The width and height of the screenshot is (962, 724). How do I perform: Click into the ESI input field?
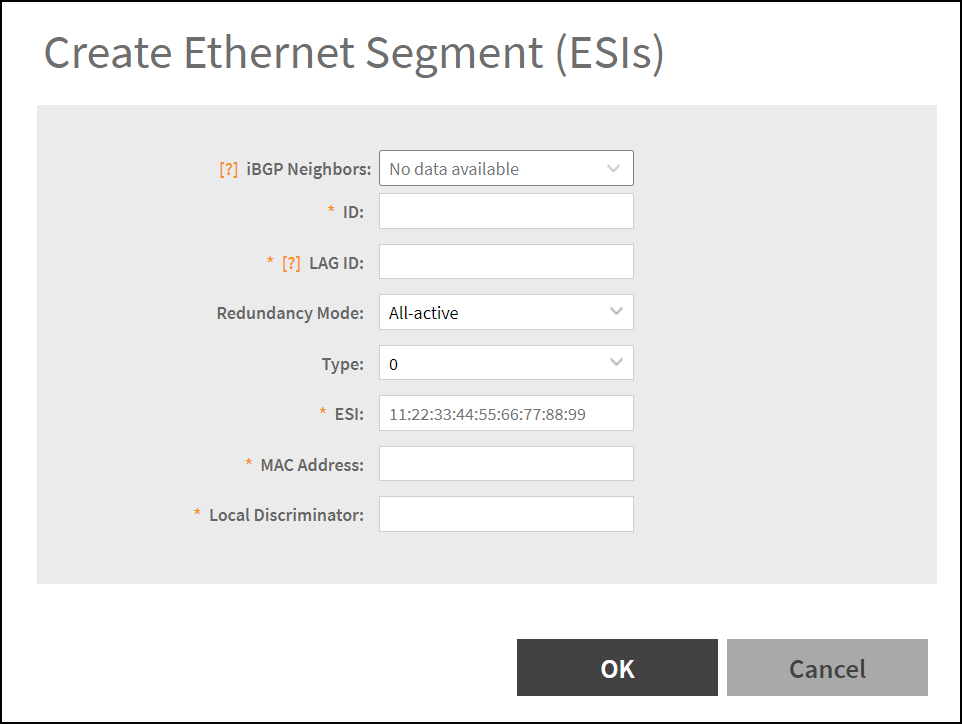tap(506, 413)
